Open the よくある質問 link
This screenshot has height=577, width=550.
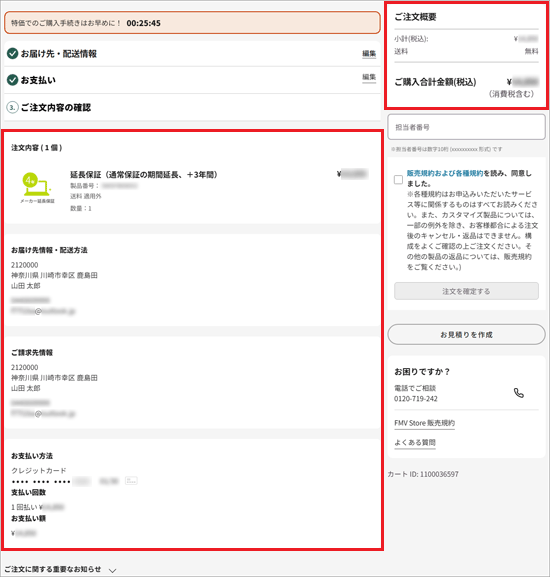415,442
